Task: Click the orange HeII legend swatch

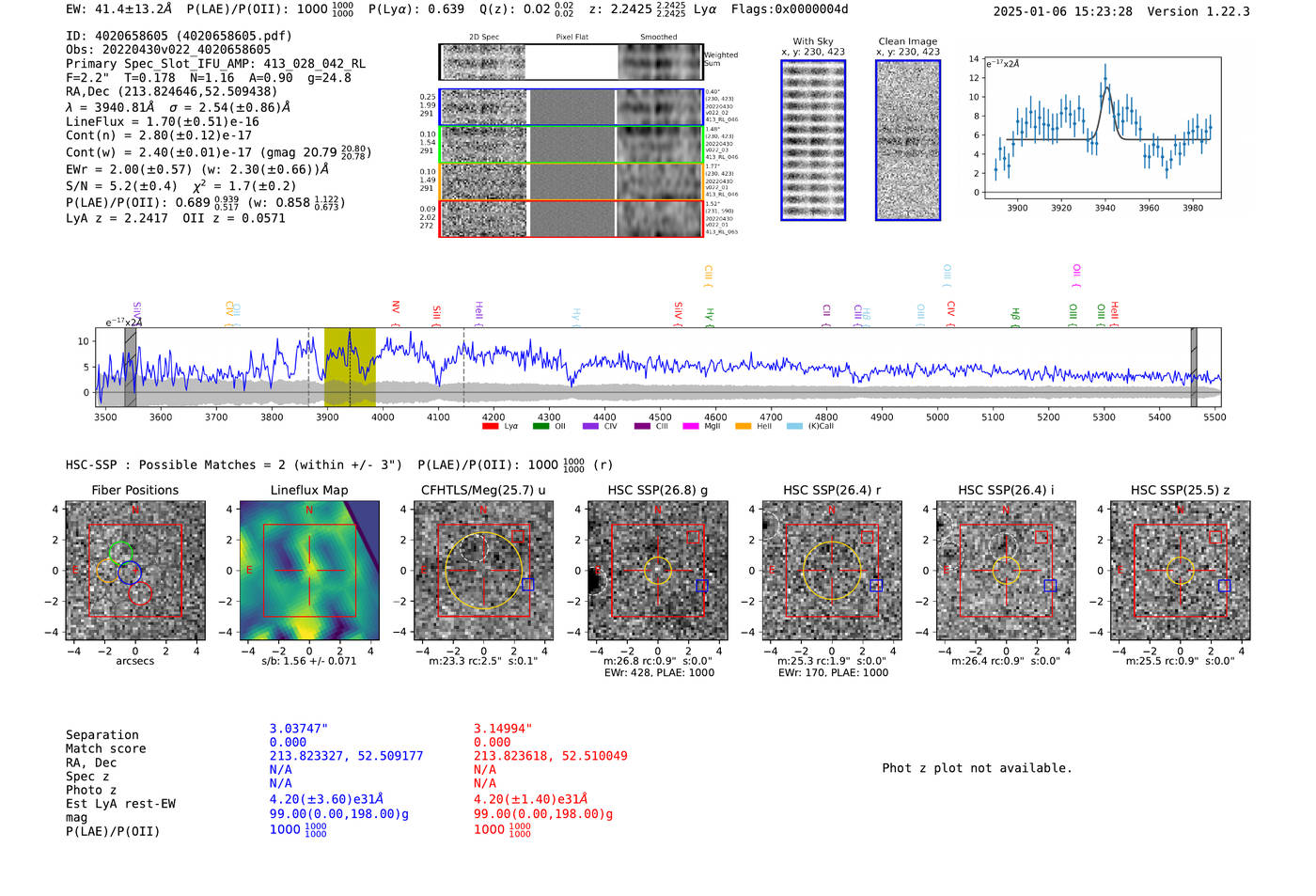Action: point(743,426)
